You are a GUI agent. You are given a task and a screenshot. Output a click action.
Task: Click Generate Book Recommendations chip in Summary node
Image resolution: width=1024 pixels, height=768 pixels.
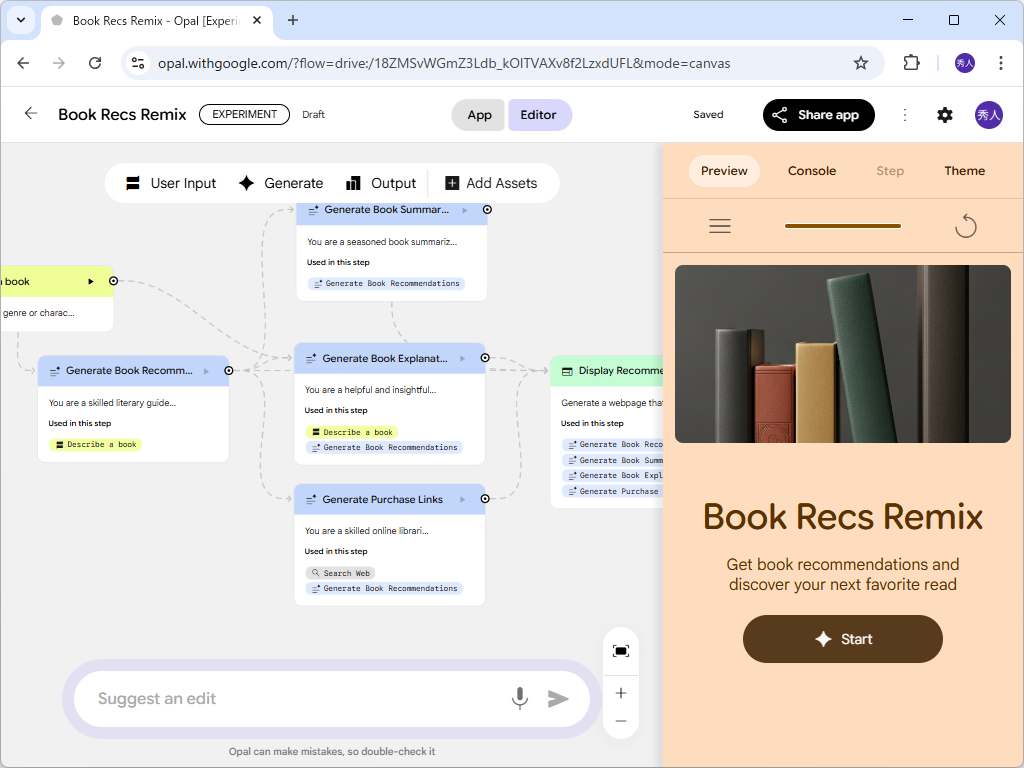386,283
